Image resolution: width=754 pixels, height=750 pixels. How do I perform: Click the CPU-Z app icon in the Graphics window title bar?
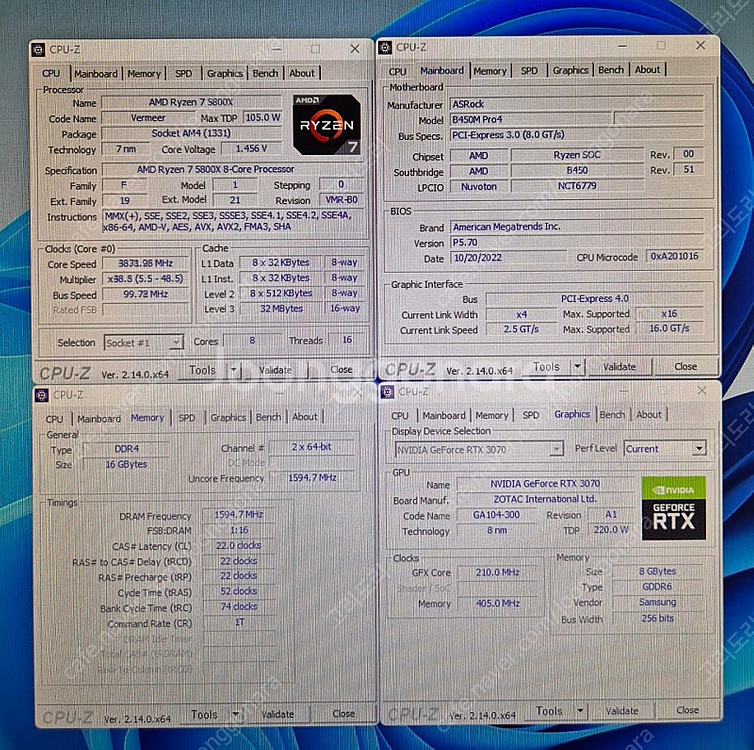[387, 392]
